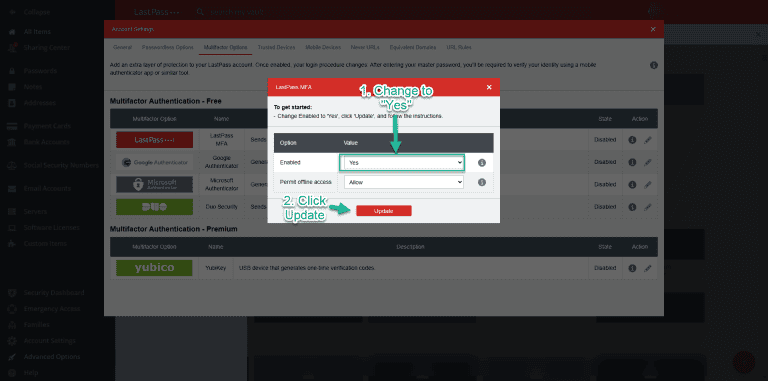768x381 pixels.
Task: Open the Permit offline access dropdown
Action: click(403, 182)
